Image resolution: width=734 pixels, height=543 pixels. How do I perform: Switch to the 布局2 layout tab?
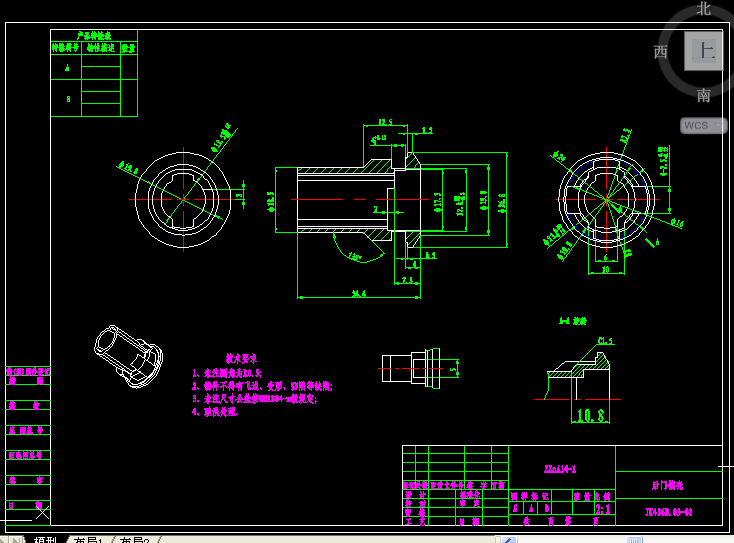[x=134, y=540]
